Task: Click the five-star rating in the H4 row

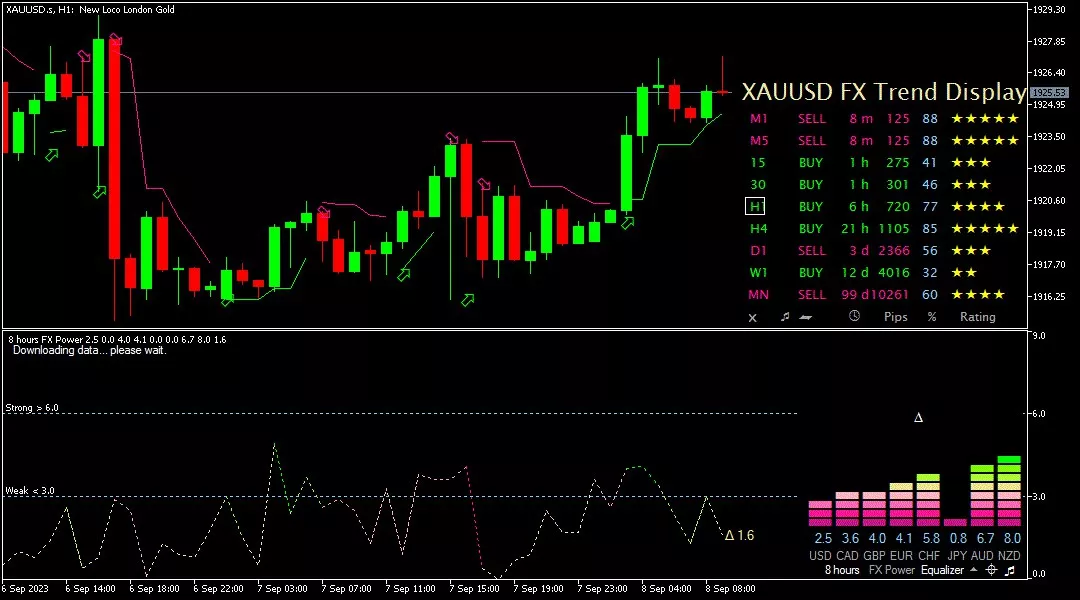Action: click(x=985, y=229)
